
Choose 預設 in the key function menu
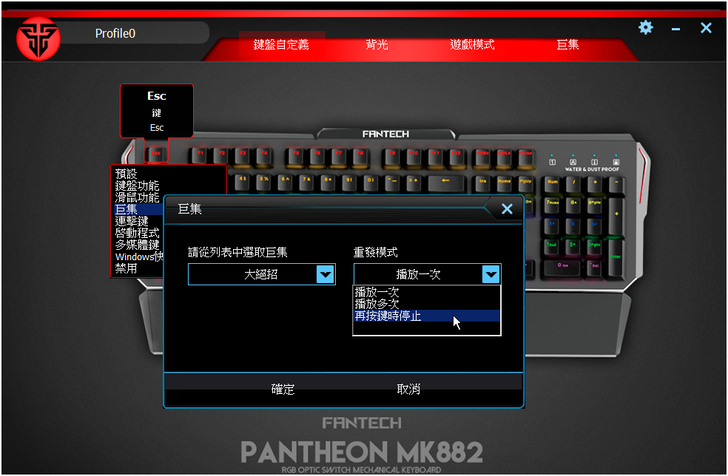[x=126, y=174]
